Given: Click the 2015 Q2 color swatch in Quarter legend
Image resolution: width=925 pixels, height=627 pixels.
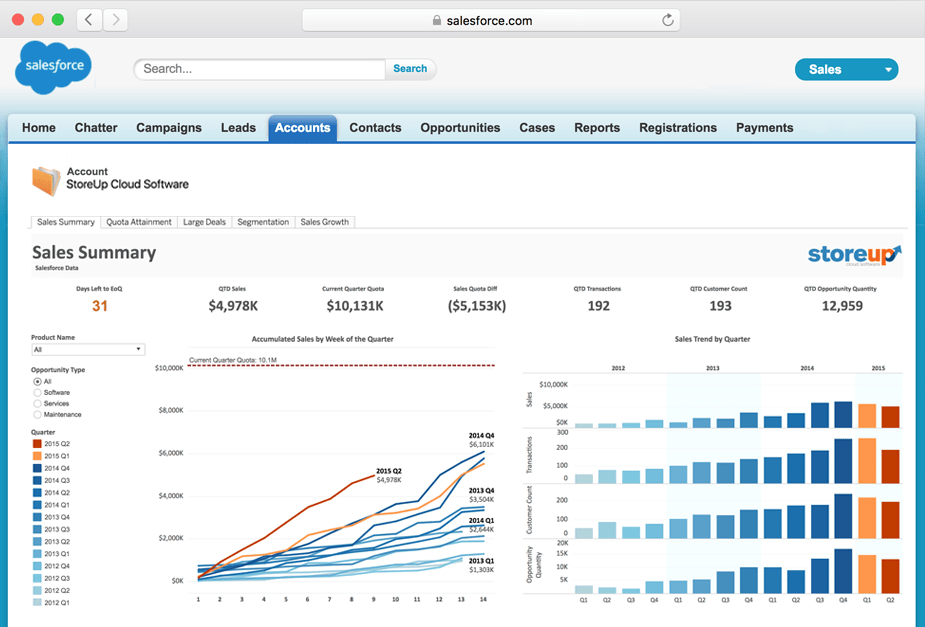Looking at the screenshot, I should coord(36,443).
